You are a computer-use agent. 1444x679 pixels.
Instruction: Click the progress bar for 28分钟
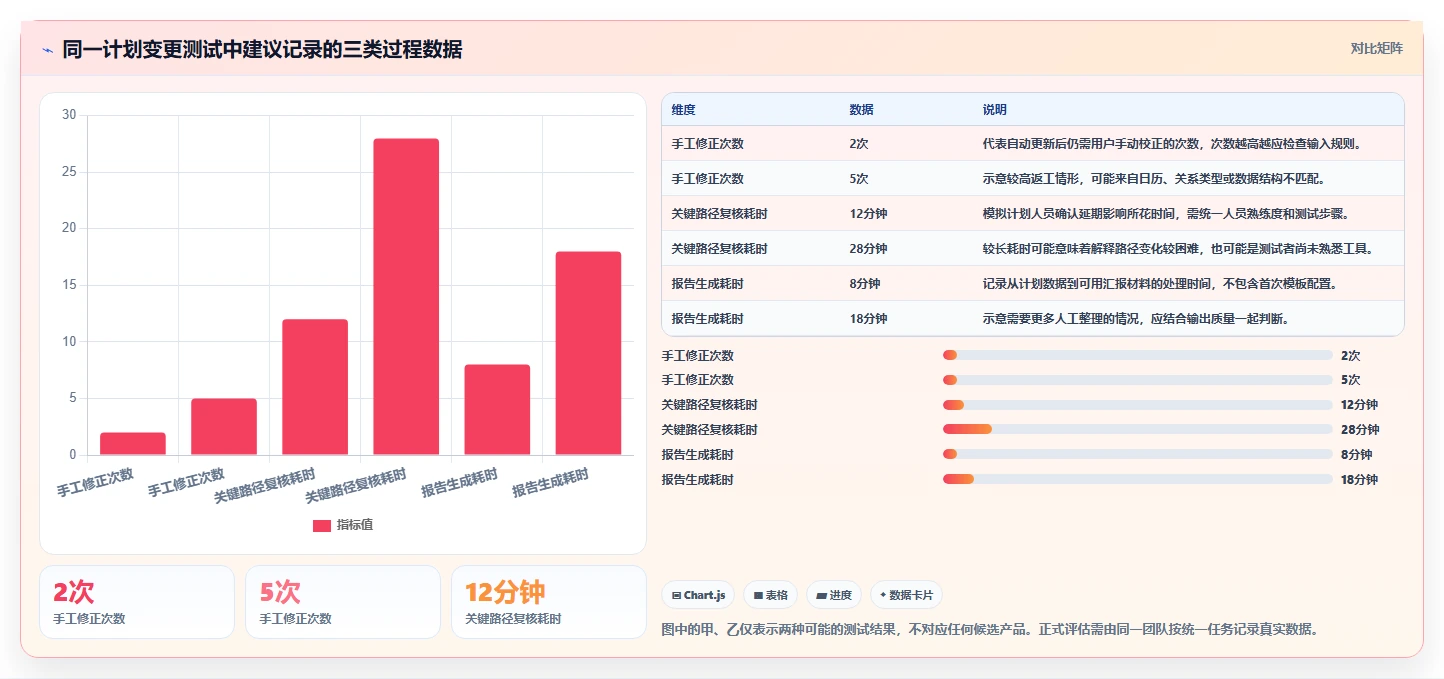pyautogui.click(x=1138, y=429)
